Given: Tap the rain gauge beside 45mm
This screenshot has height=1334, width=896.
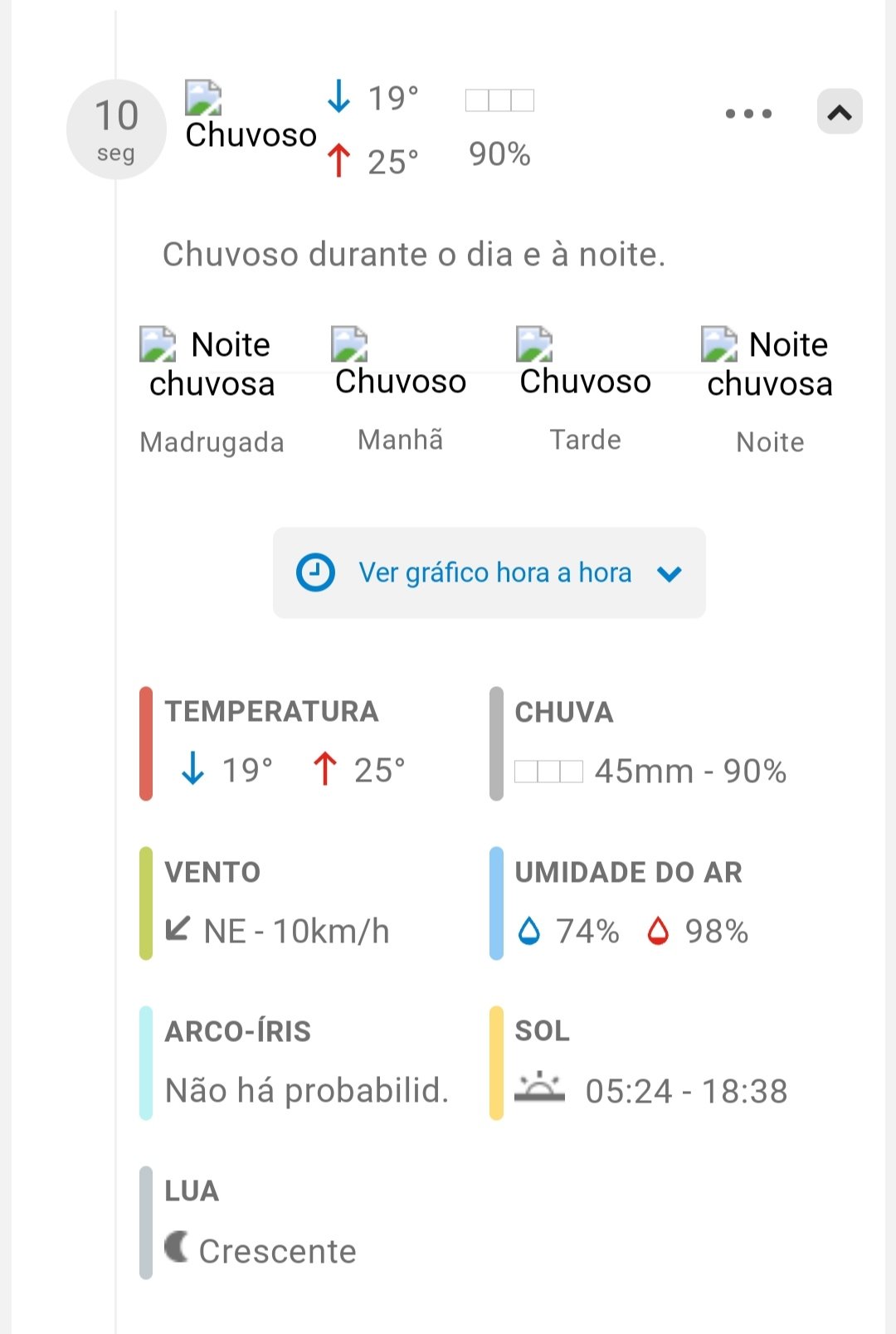Looking at the screenshot, I should tap(548, 772).
